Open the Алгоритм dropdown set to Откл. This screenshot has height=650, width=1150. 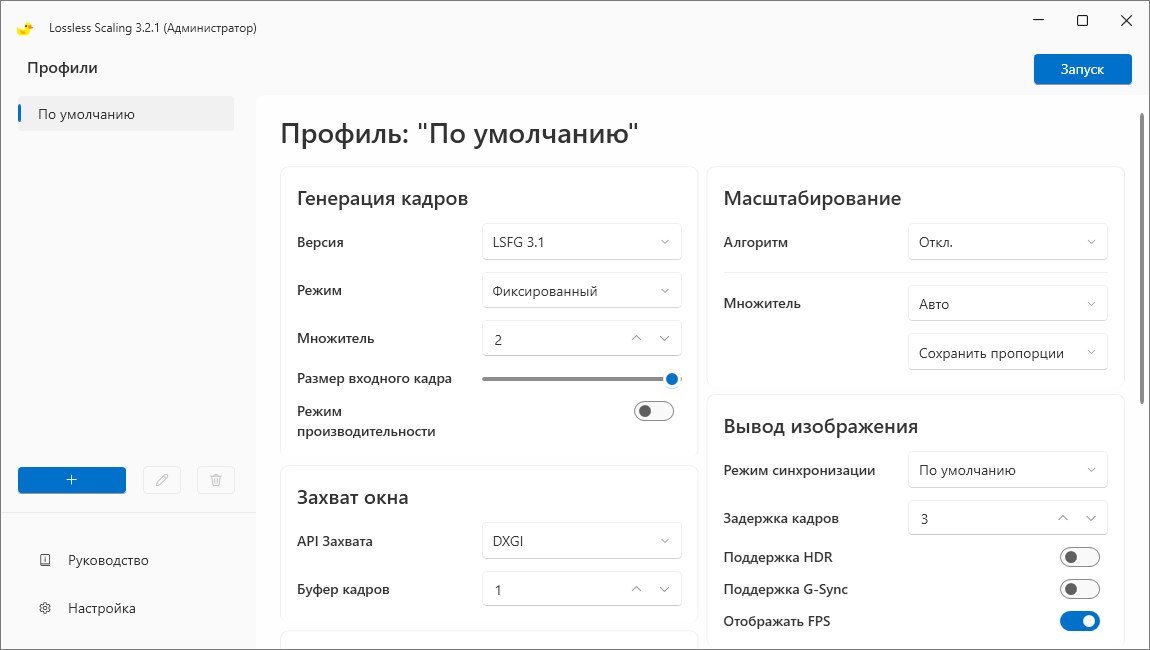click(1007, 241)
